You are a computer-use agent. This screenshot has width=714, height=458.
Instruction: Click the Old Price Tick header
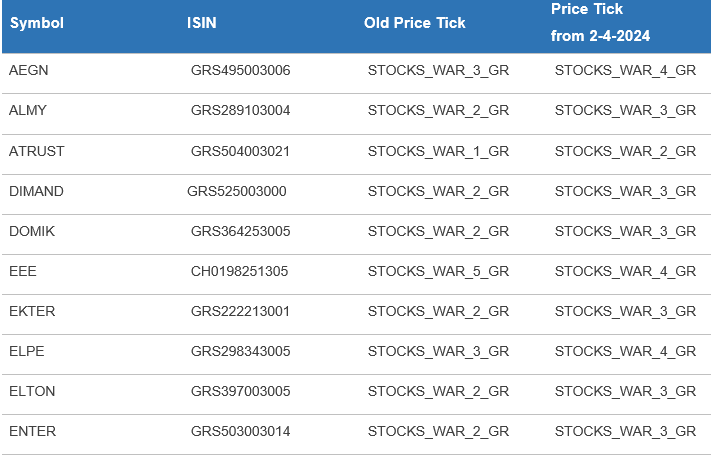click(x=414, y=23)
